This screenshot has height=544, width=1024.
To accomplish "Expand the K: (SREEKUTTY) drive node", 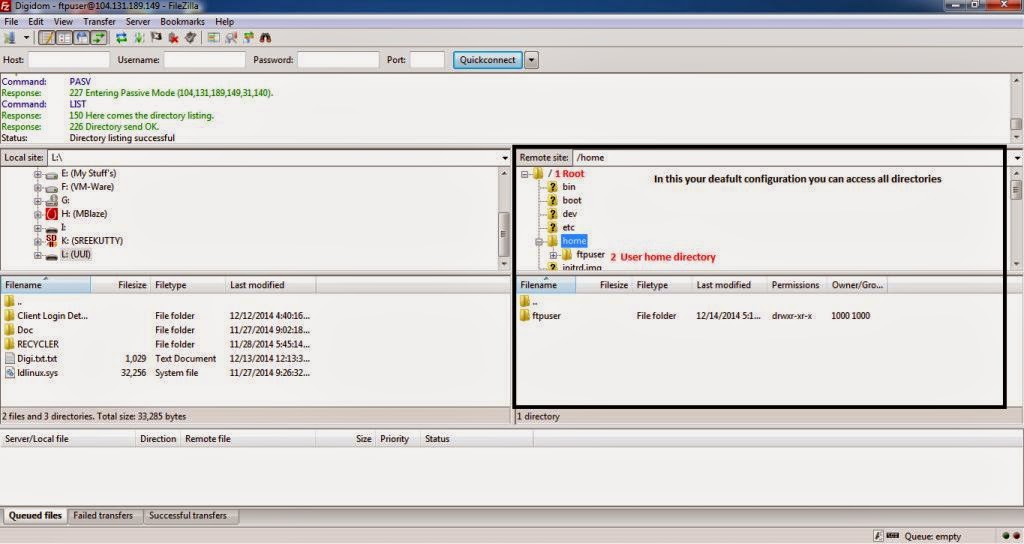I will [x=38, y=241].
